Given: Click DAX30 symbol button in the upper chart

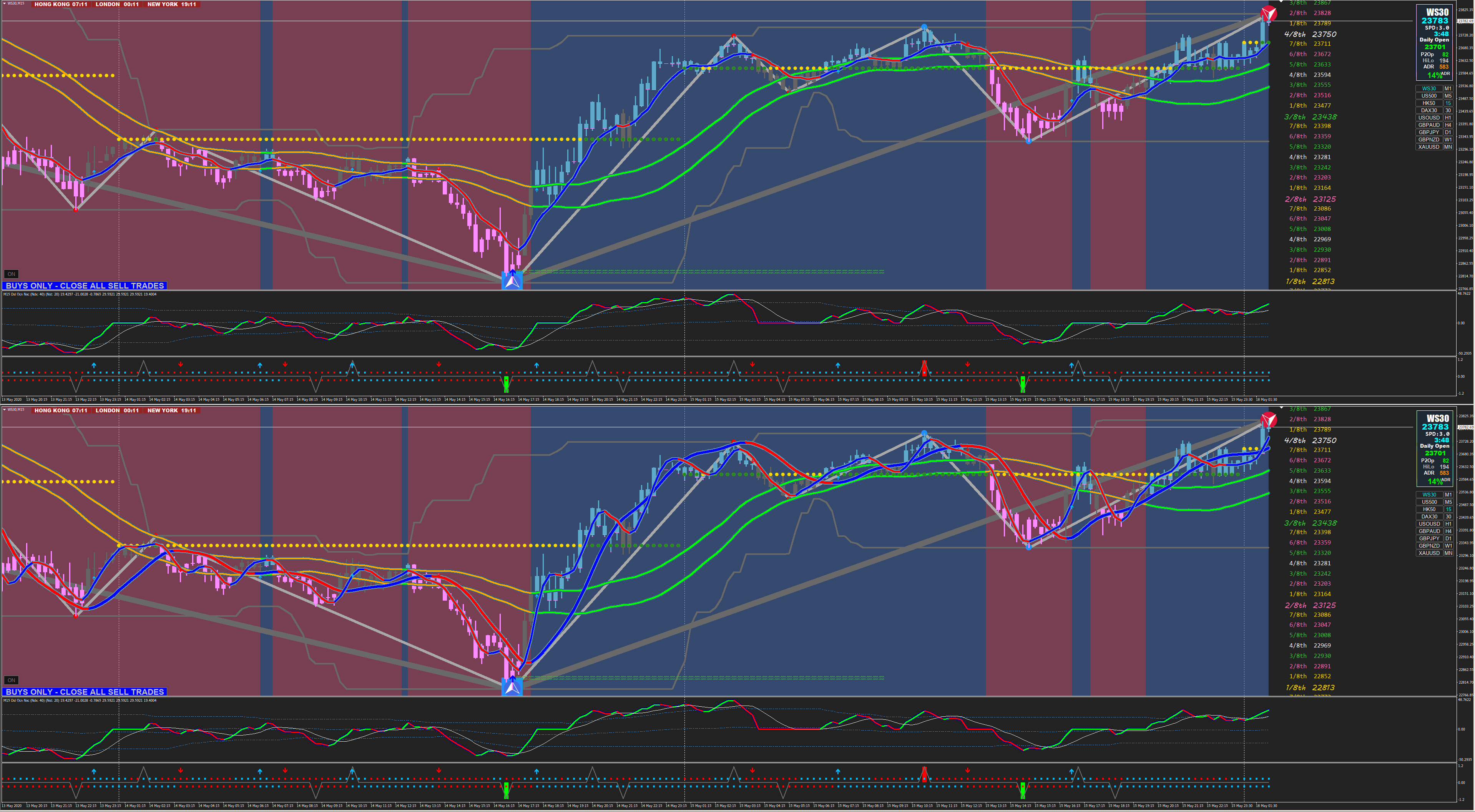Looking at the screenshot, I should coord(1428,111).
